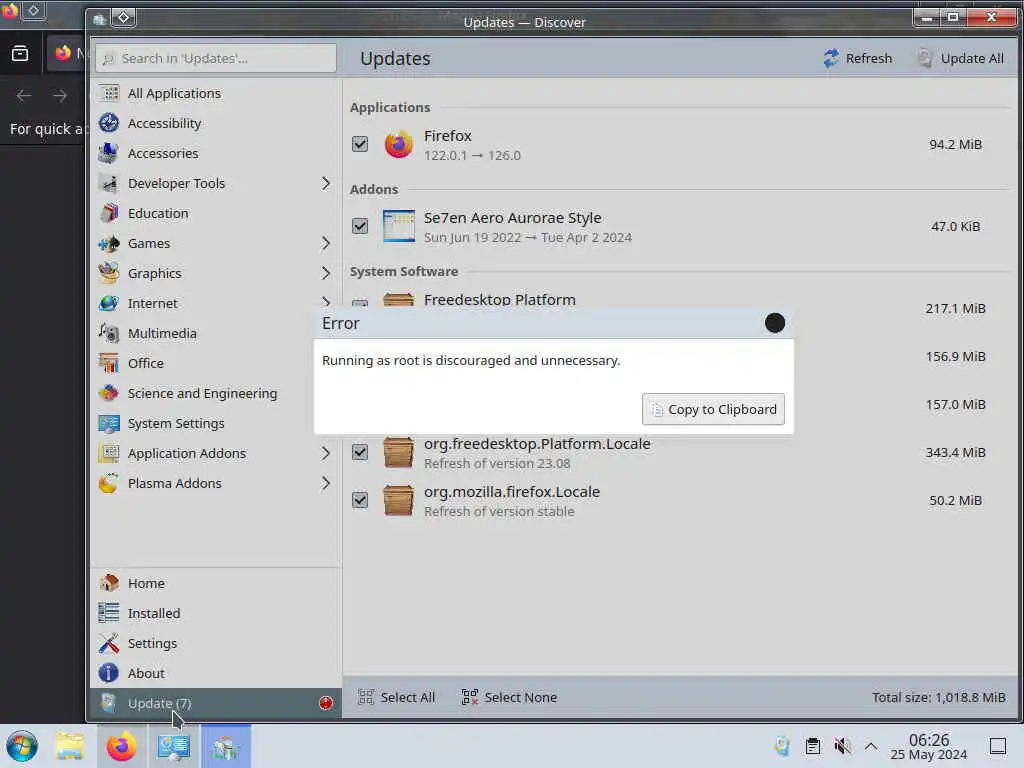Open All Applications category
The height and width of the screenshot is (768, 1024).
point(216,93)
